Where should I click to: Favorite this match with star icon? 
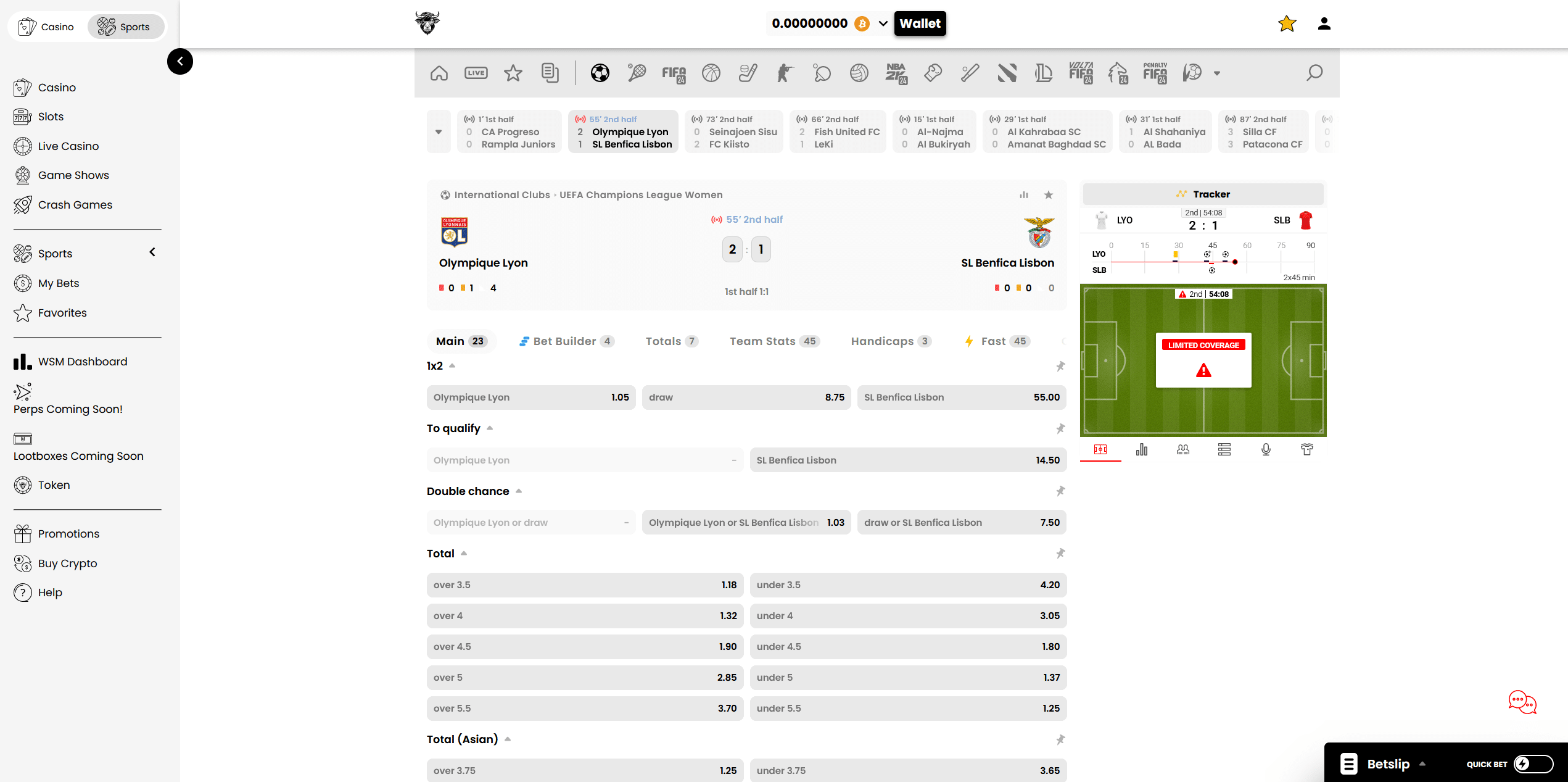(x=1049, y=195)
